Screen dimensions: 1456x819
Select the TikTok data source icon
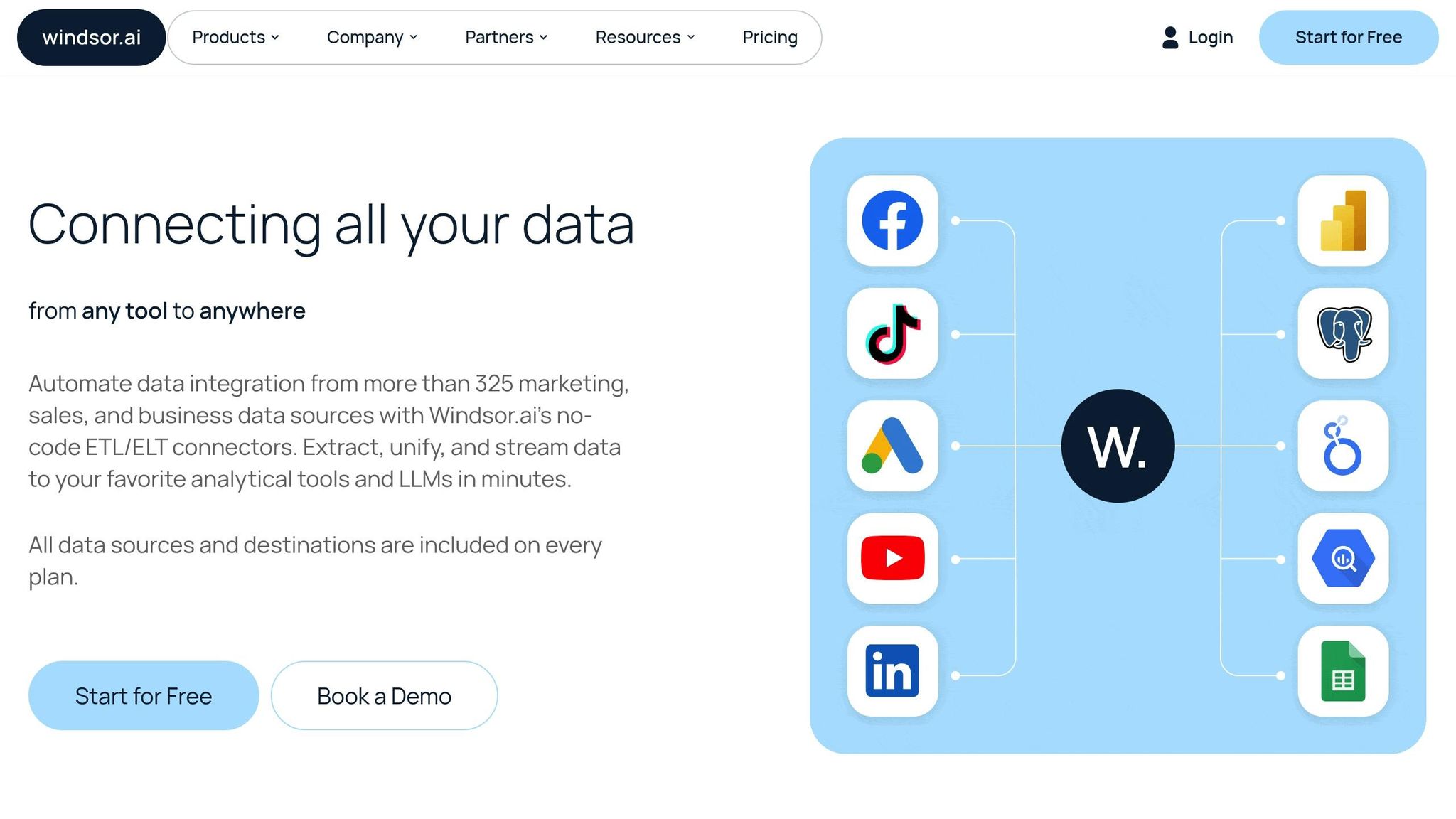coord(892,334)
